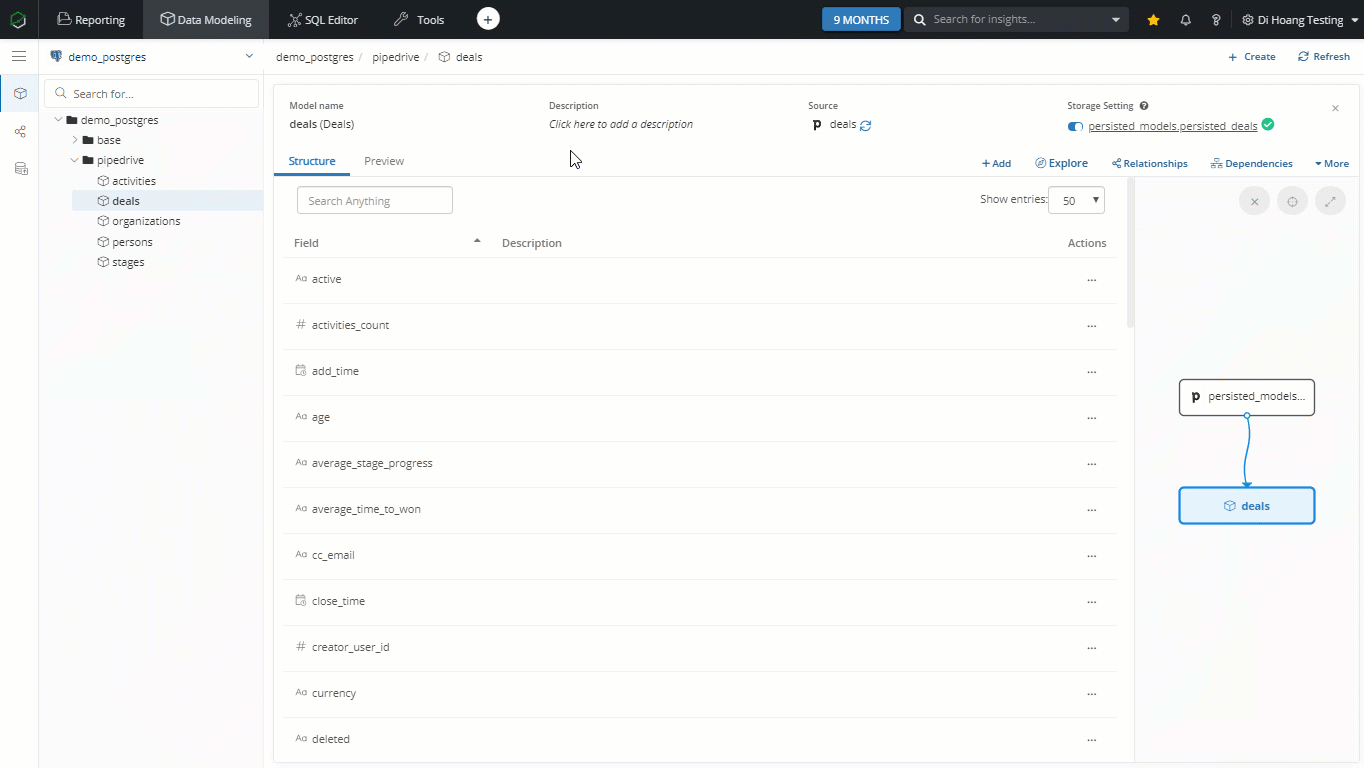The image size is (1364, 768).
Task: Click the help question mark icon
Action: (x=1216, y=20)
